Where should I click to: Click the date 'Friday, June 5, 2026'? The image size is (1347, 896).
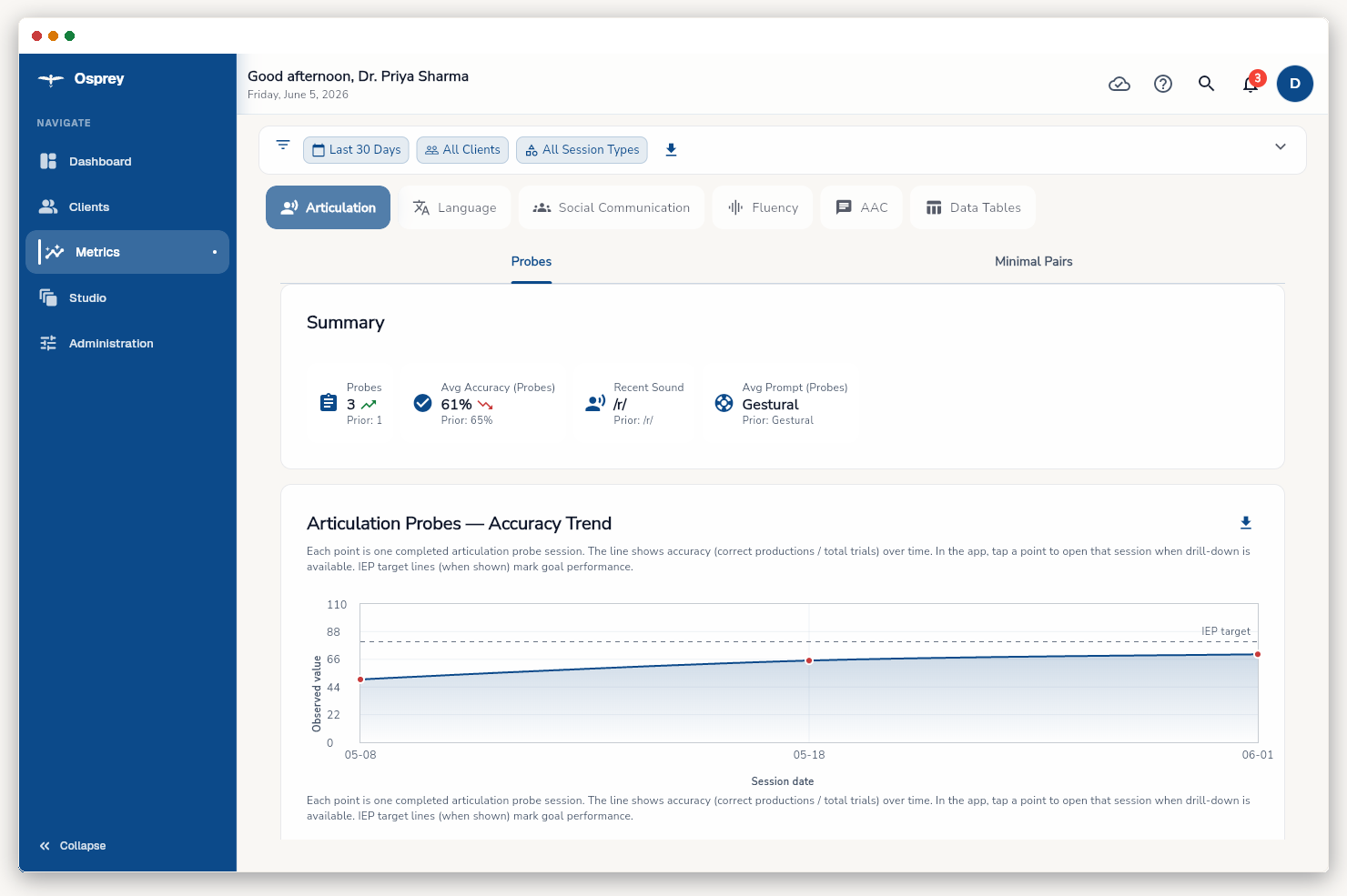click(298, 95)
